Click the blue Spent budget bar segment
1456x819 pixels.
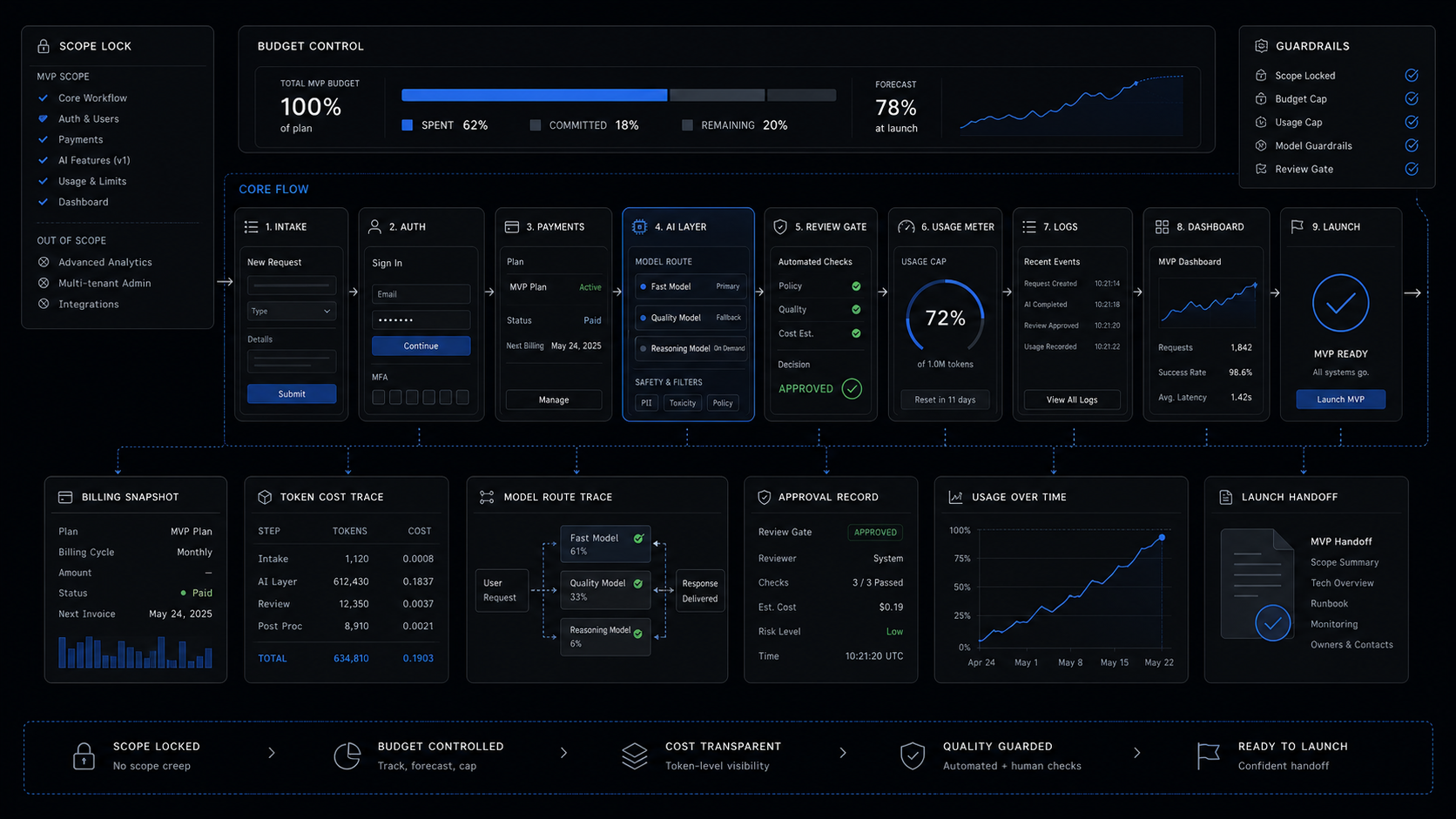pos(535,95)
